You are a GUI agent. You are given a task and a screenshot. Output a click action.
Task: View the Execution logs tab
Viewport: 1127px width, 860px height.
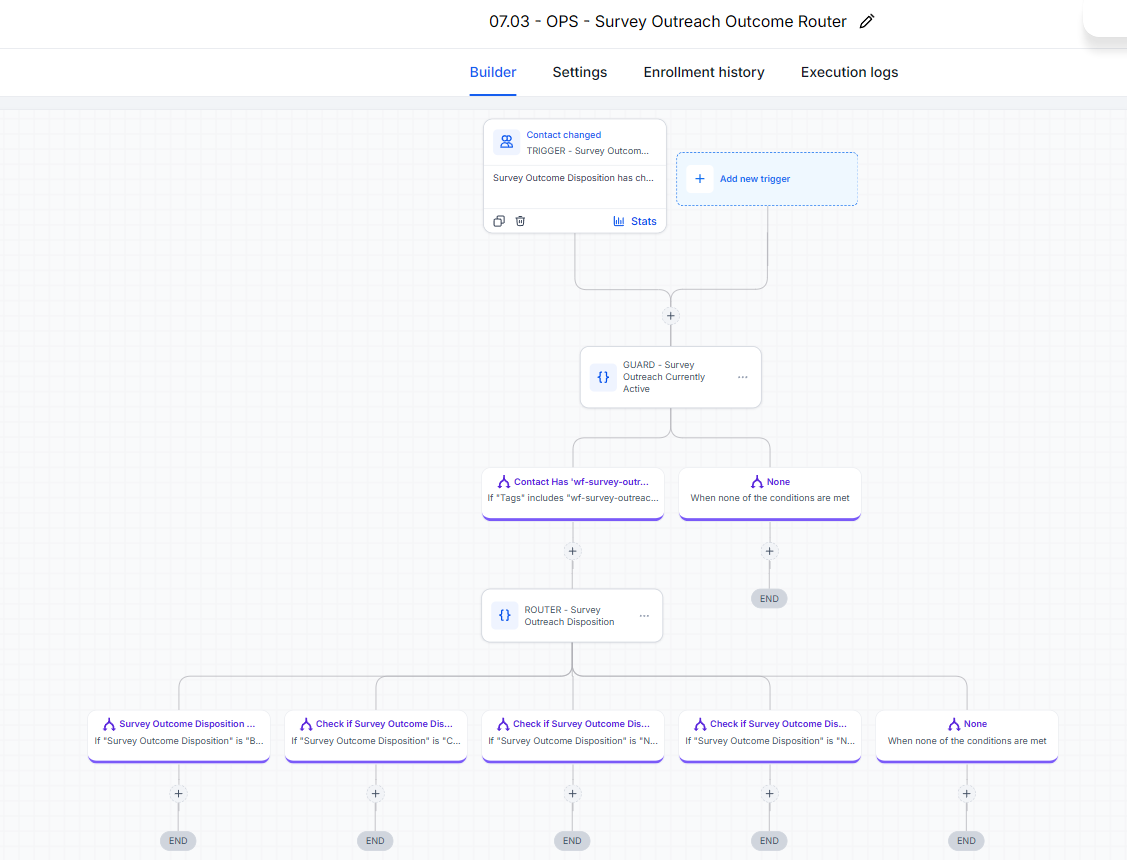coord(849,72)
